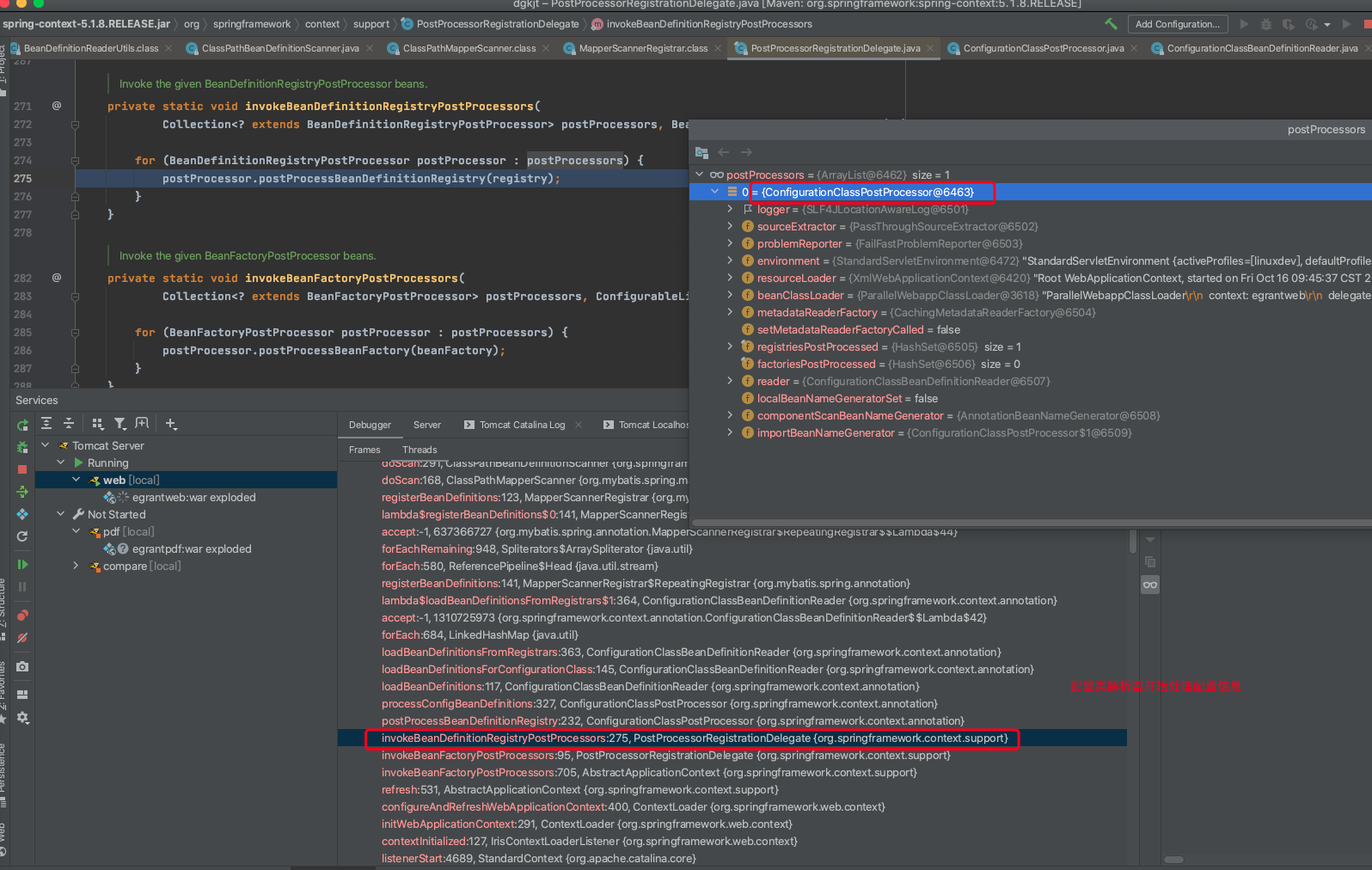This screenshot has width=1372, height=870.
Task: Expand the environment variable node
Action: pos(730,260)
